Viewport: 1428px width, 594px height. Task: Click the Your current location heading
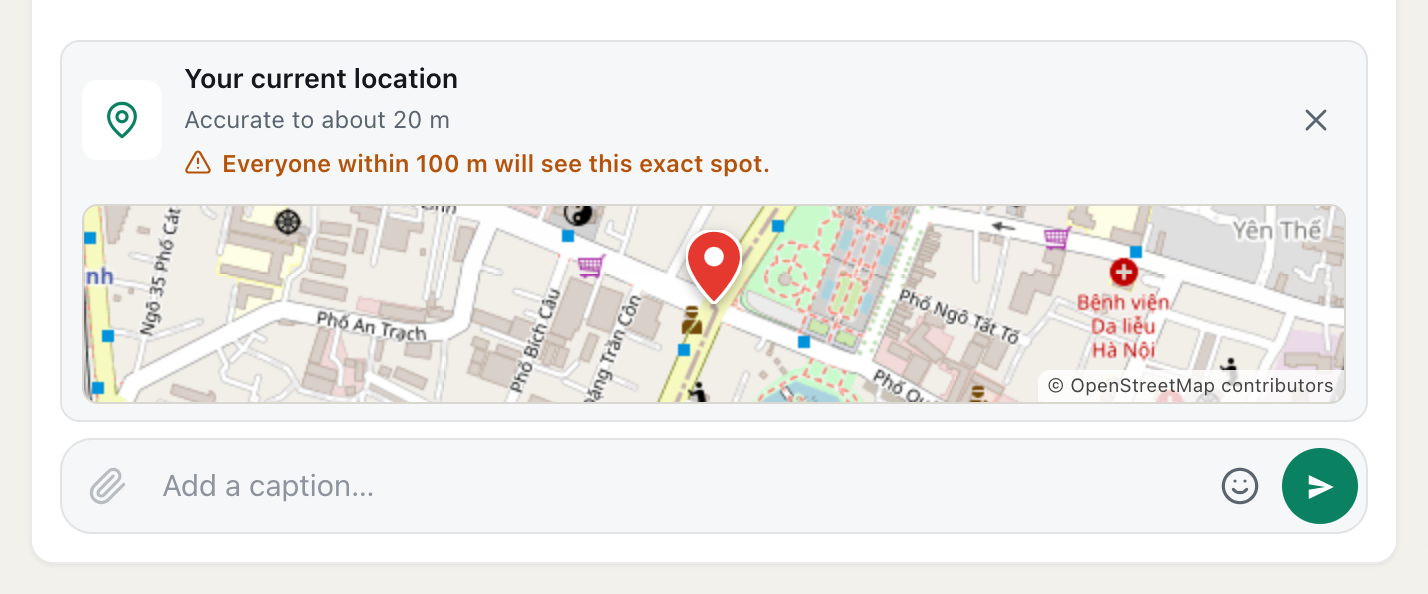pos(321,79)
